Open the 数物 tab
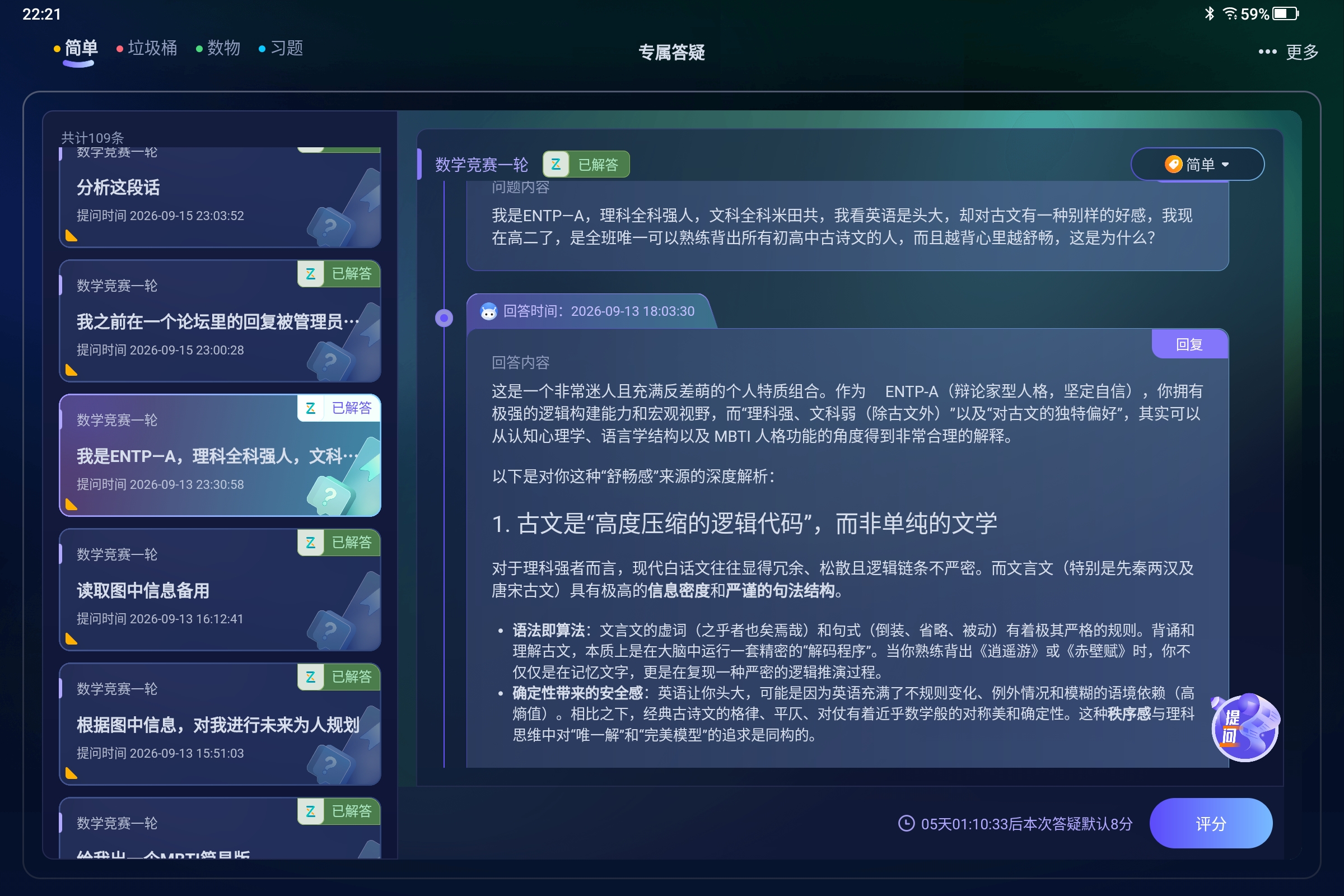The width and height of the screenshot is (1344, 896). click(218, 48)
